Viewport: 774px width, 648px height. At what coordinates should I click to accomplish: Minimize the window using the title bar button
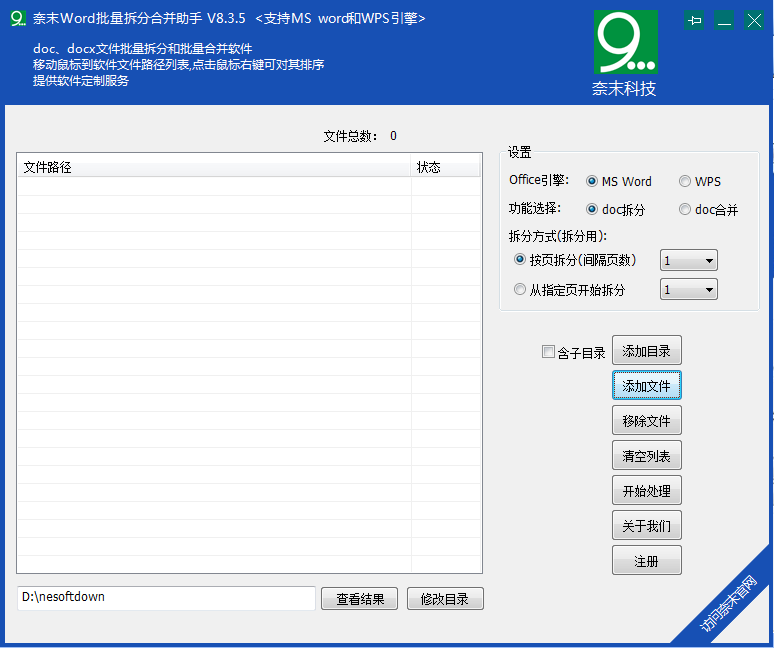tap(724, 20)
